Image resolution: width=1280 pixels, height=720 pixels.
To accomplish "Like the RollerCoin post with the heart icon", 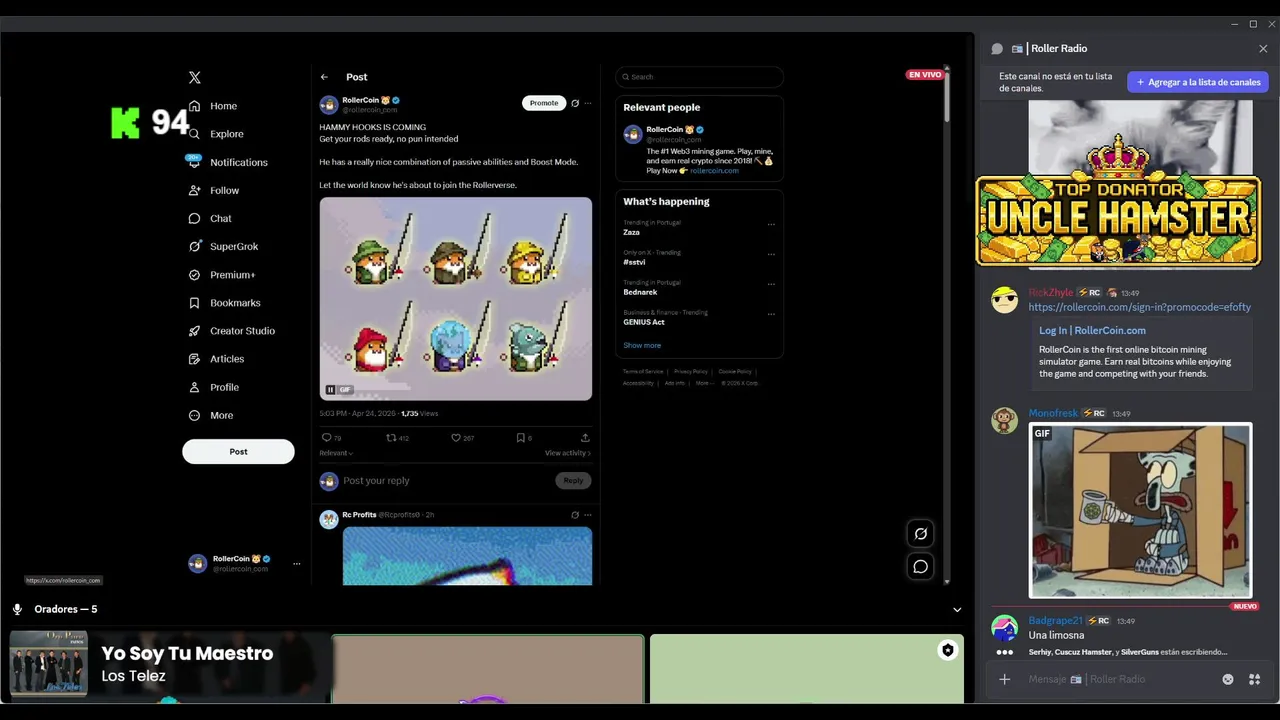I will point(462,438).
